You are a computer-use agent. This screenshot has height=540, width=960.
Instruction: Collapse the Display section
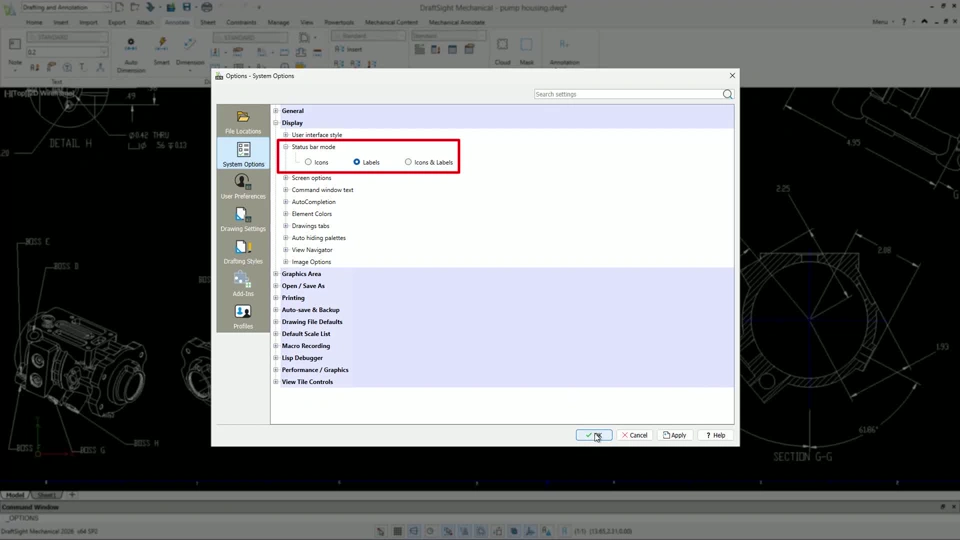click(x=276, y=123)
